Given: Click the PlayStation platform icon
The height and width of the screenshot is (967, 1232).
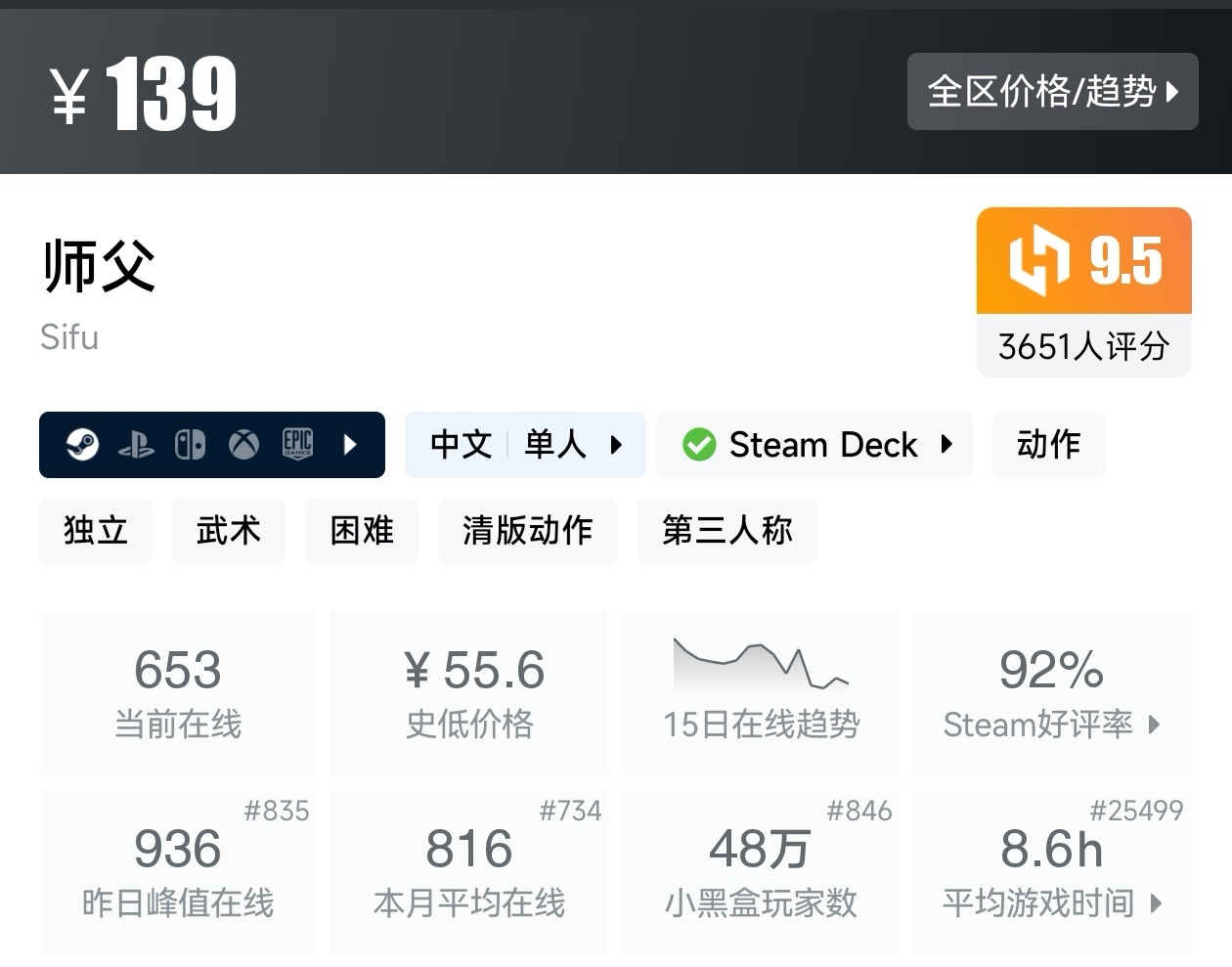Looking at the screenshot, I should 136,446.
